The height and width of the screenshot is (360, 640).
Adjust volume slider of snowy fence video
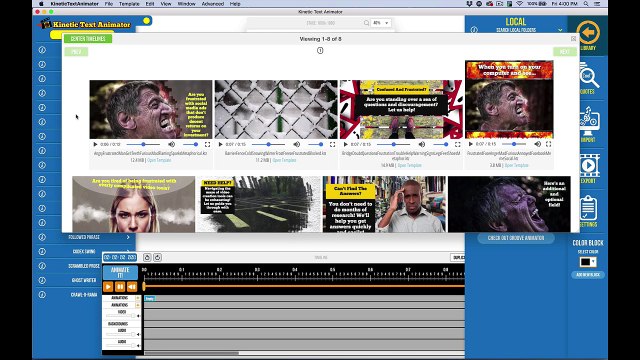[x=316, y=144]
